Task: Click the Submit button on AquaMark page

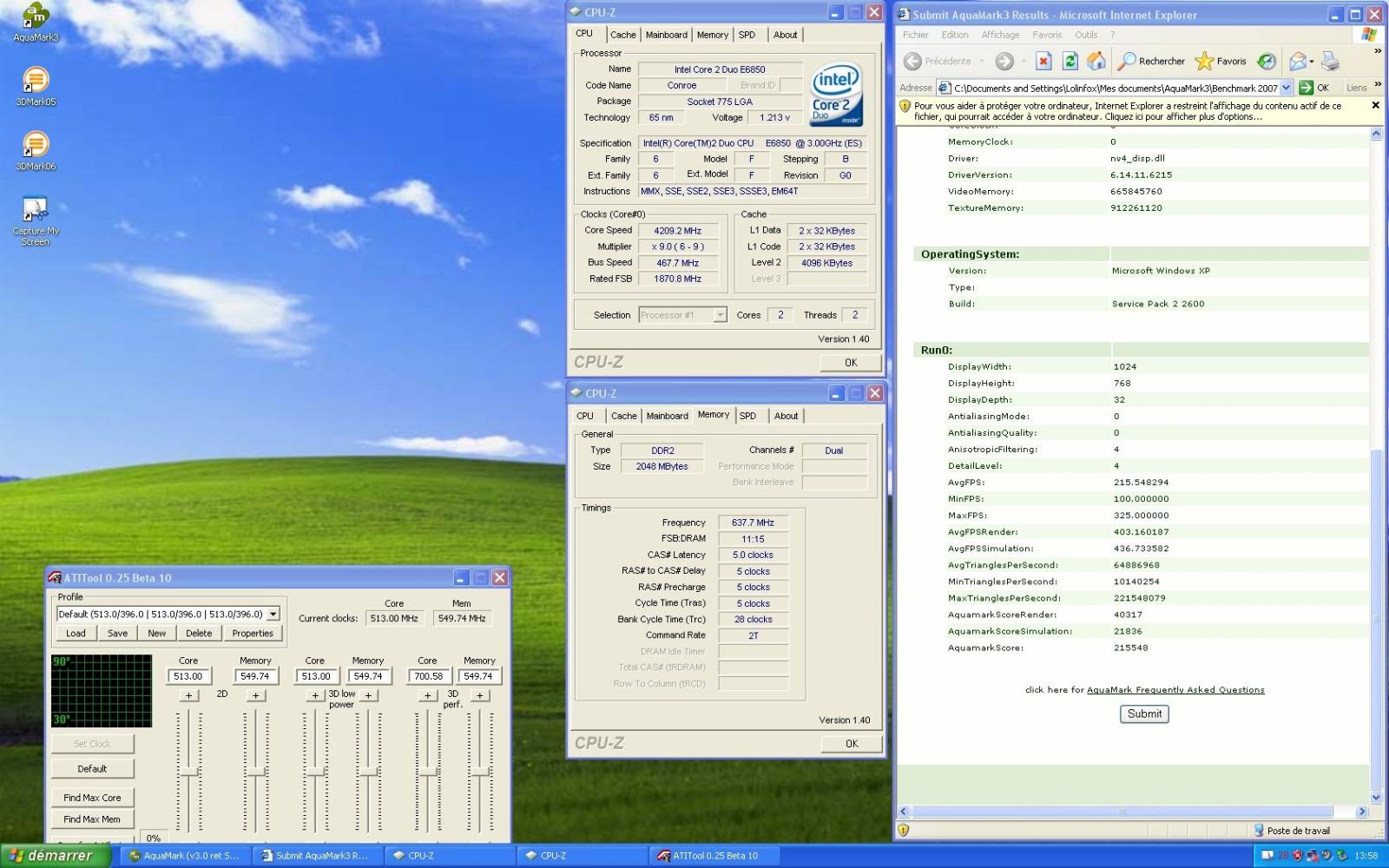Action: tap(1144, 713)
